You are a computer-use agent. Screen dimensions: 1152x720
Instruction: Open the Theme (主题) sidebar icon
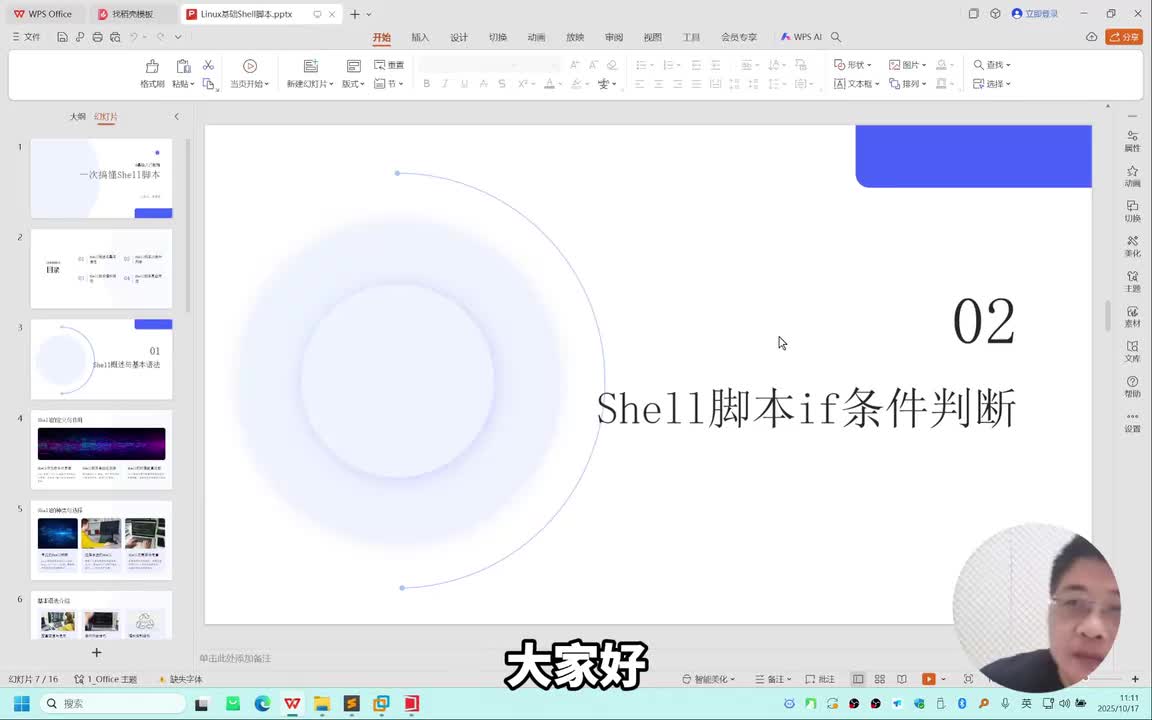click(x=1132, y=281)
